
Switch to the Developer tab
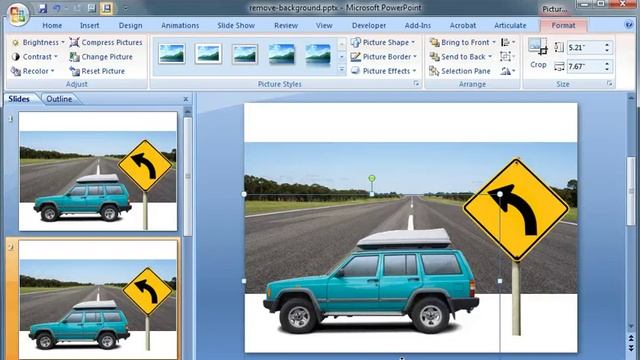[369, 25]
